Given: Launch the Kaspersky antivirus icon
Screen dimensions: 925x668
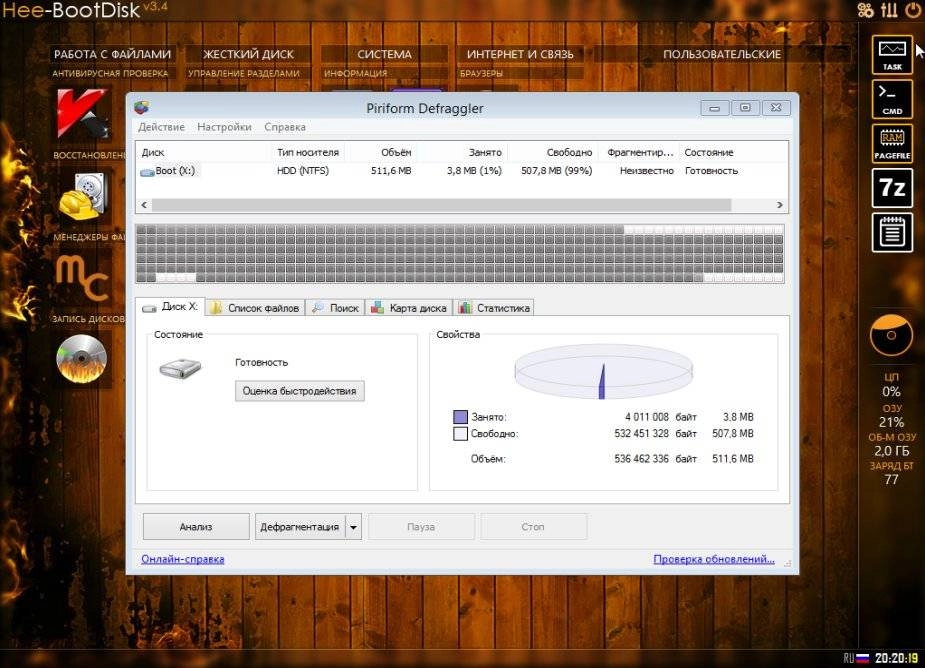Looking at the screenshot, I should (83, 113).
